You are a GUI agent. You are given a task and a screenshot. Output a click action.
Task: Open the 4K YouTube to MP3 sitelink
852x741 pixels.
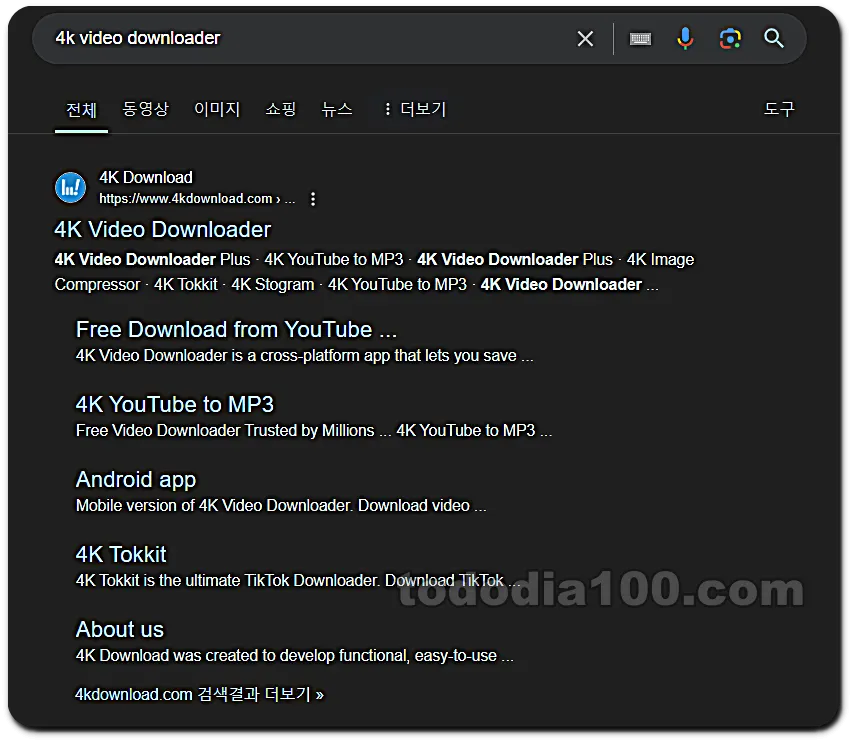pos(174,404)
